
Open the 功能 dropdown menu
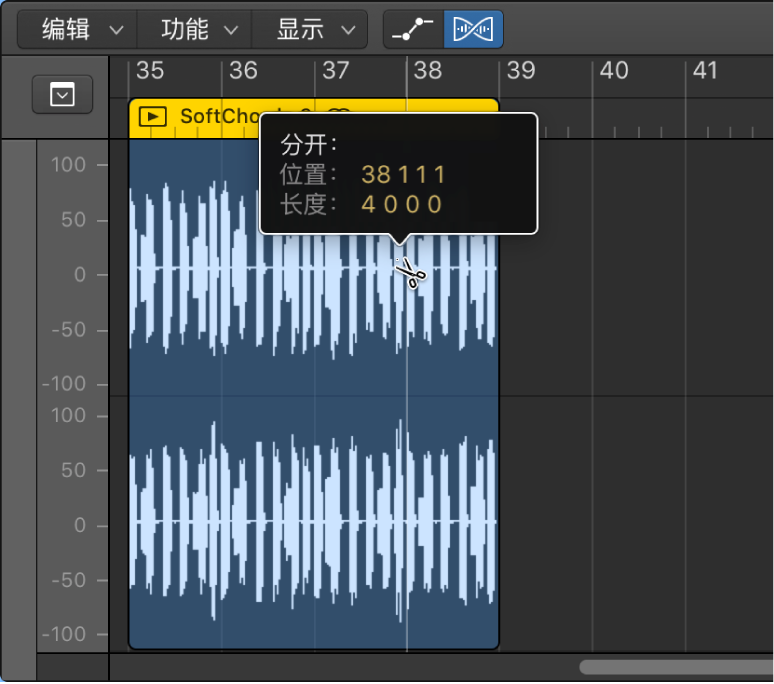tap(199, 30)
